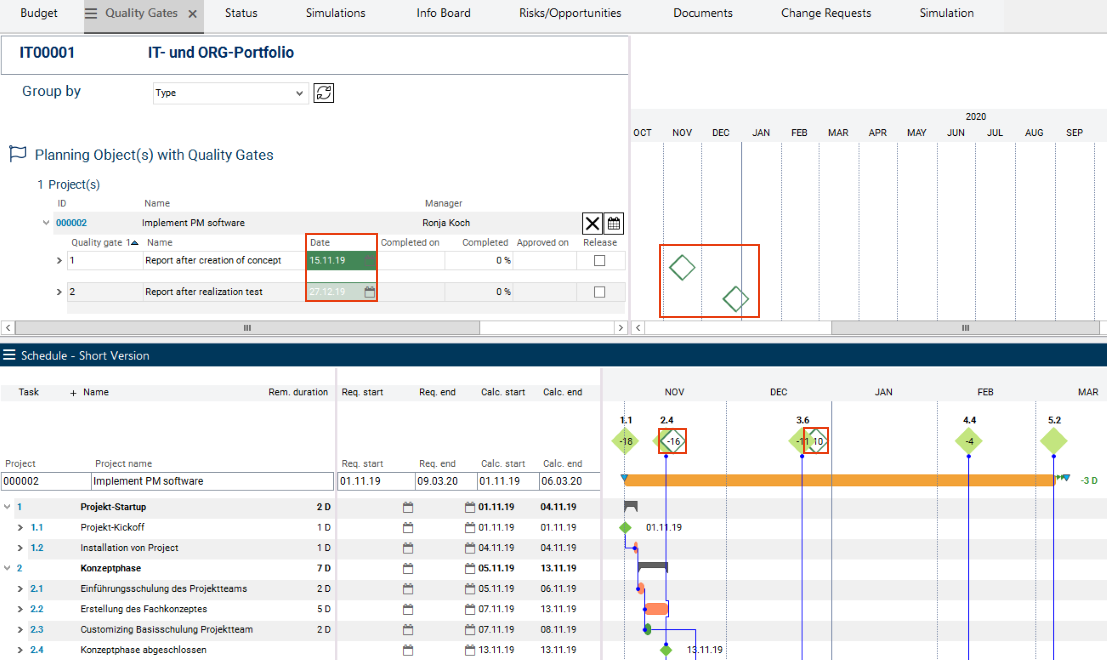Open the Schedule - Short Version hamburger menu

click(x=9, y=355)
